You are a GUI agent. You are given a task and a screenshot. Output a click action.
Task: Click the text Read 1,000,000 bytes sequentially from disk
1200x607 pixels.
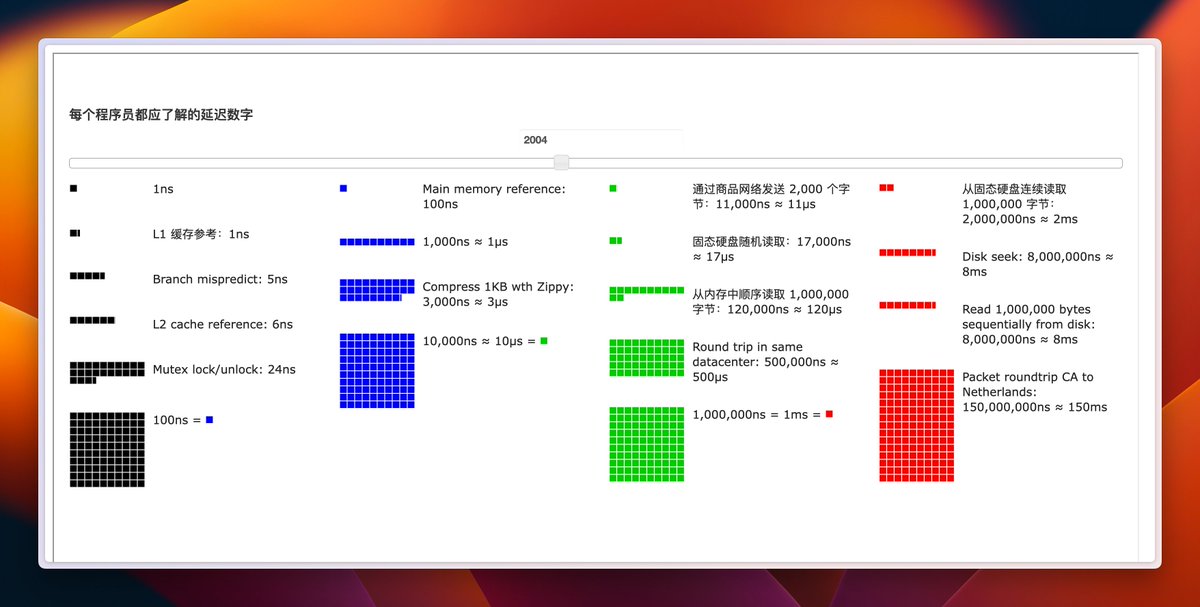1028,317
